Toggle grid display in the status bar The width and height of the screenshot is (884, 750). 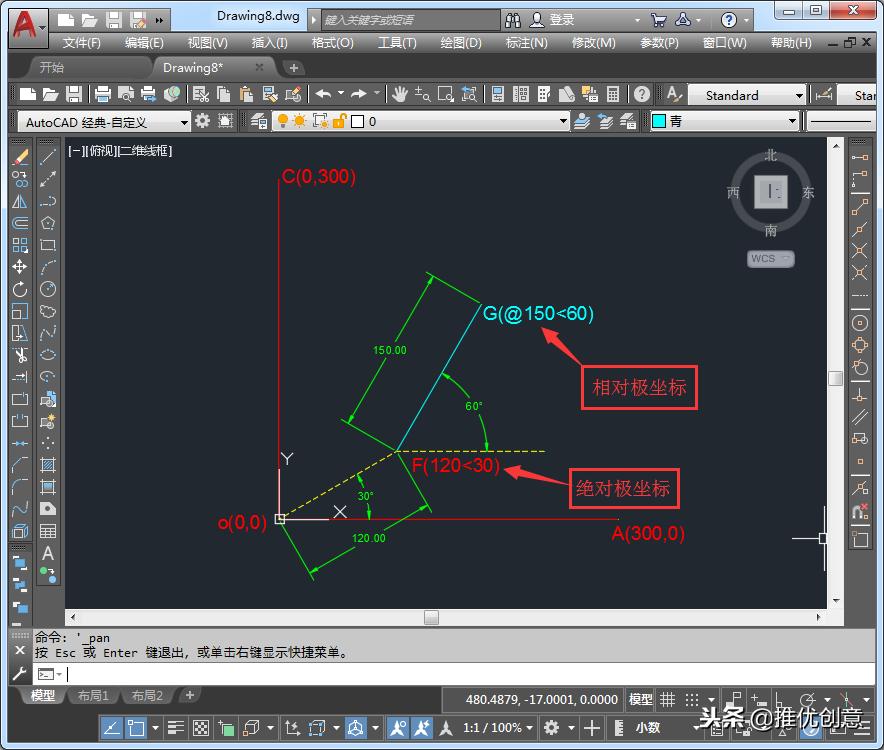pyautogui.click(x=668, y=699)
